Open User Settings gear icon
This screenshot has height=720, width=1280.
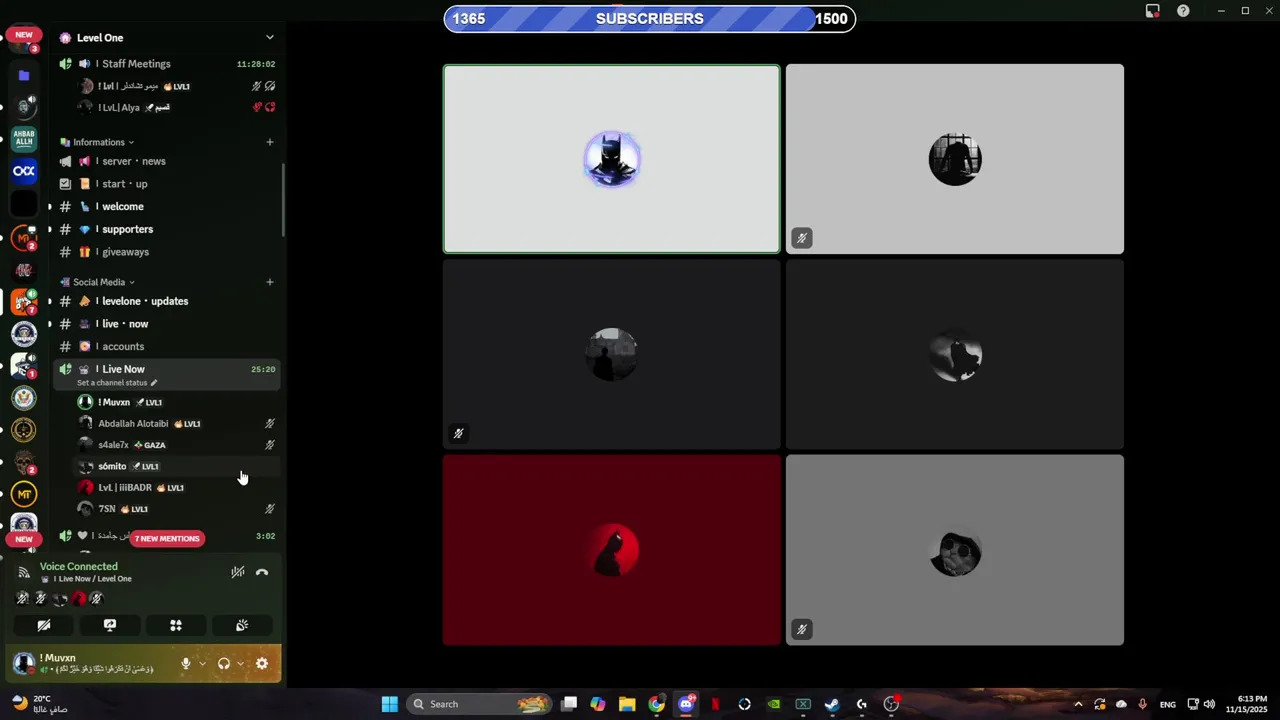pos(262,663)
